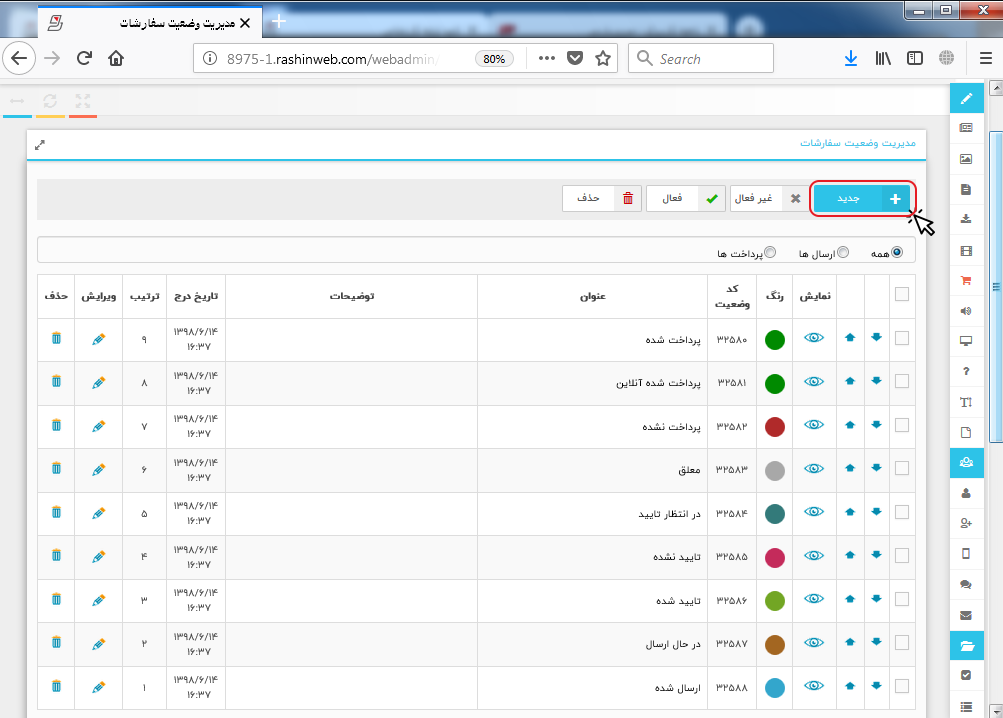Check the checkbox for row در انتظار تایید
The image size is (1003, 718).
[902, 512]
